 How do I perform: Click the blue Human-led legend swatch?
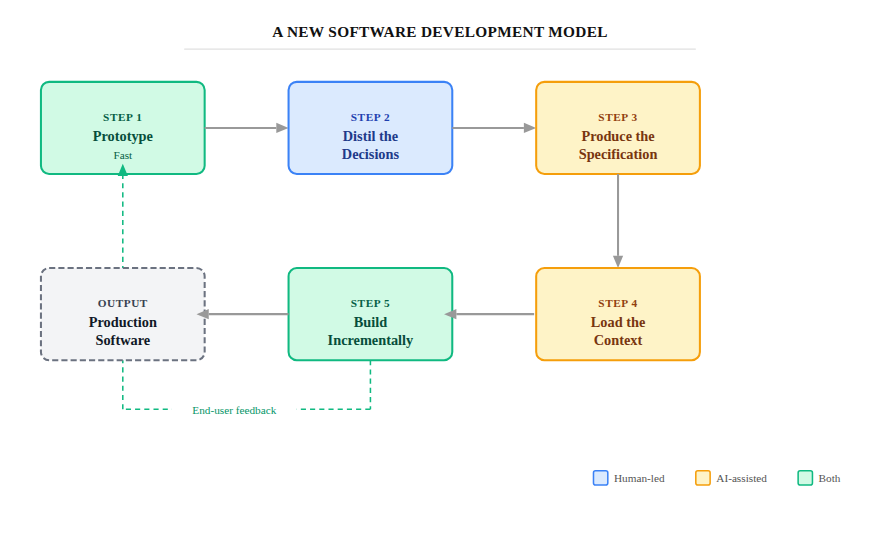point(600,478)
